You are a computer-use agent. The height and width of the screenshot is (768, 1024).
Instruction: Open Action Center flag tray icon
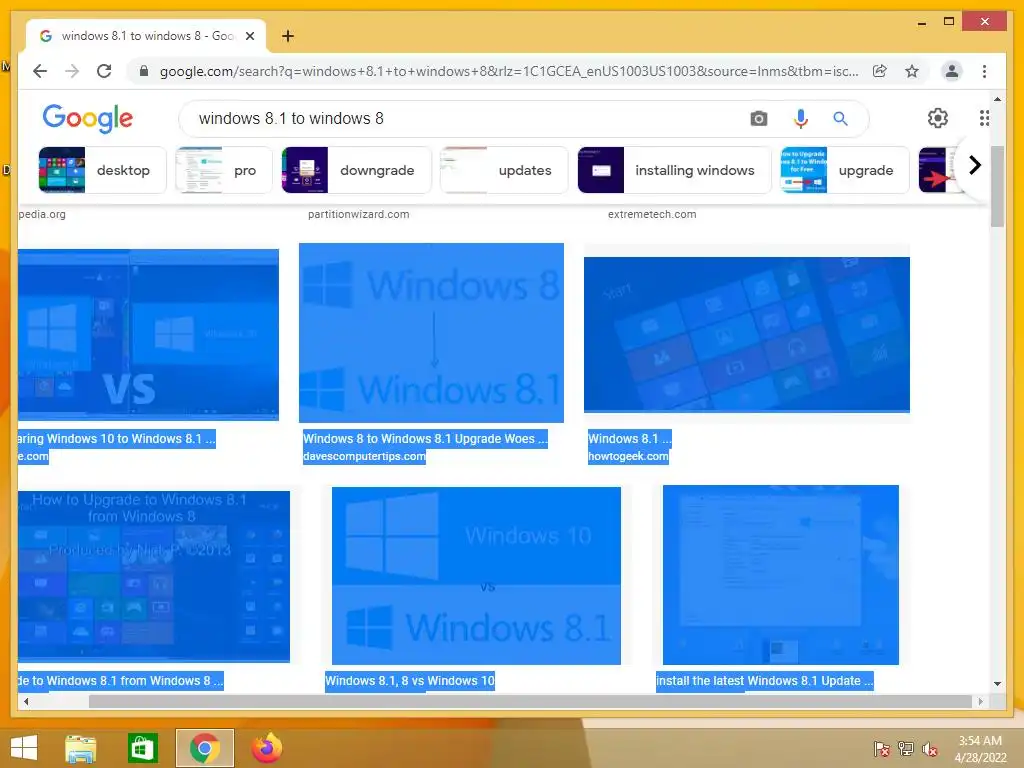pyautogui.click(x=881, y=749)
